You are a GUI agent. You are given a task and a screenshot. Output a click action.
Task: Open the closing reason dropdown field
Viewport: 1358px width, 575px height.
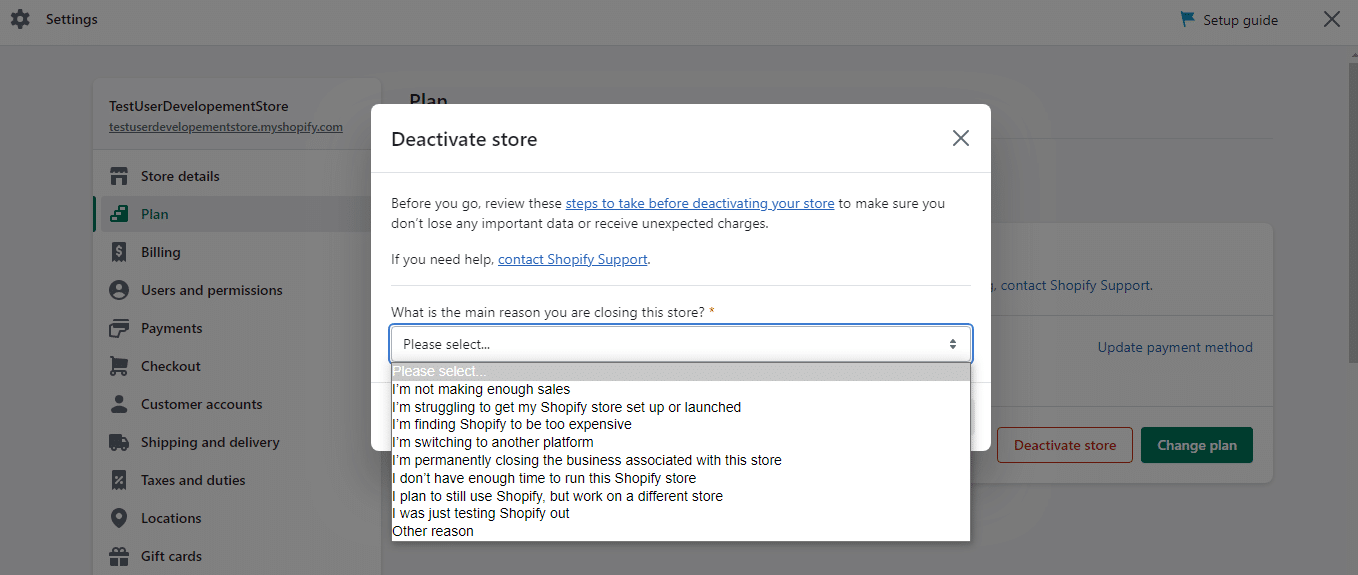680,344
